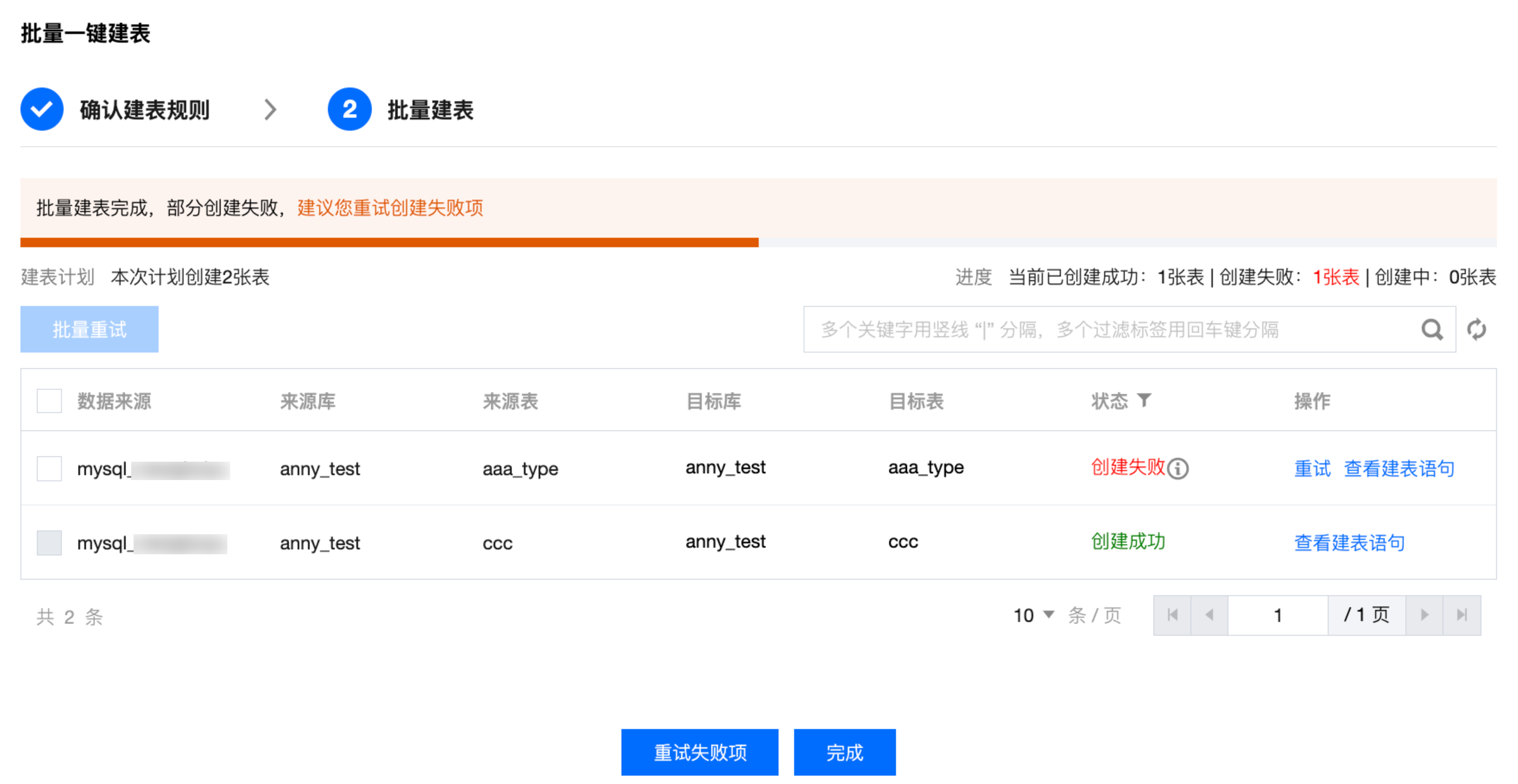Screen dimensions: 1518x784
Task: Click the refresh icon beside search box
Action: (1475, 329)
